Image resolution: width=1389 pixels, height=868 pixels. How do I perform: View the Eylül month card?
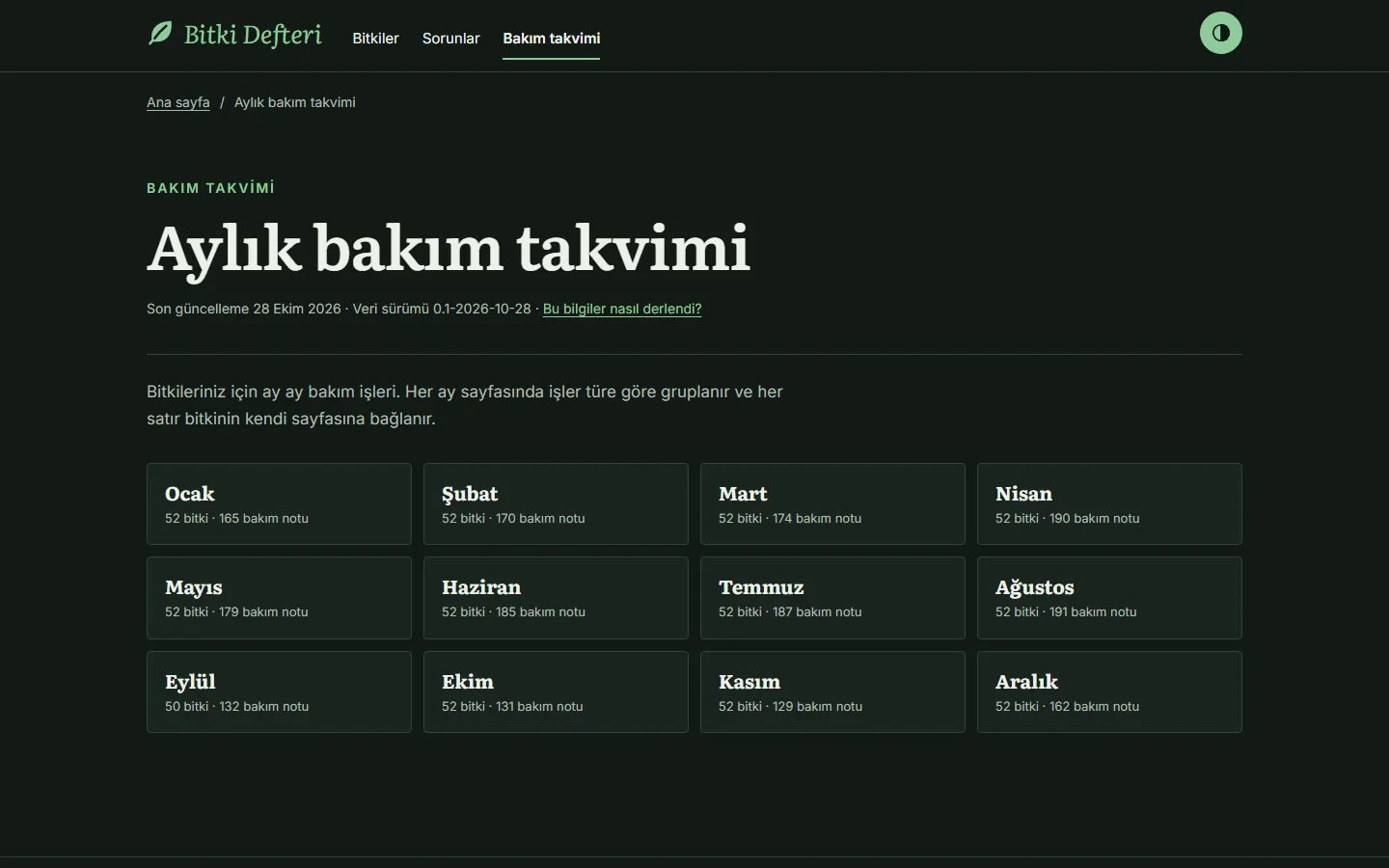point(279,692)
